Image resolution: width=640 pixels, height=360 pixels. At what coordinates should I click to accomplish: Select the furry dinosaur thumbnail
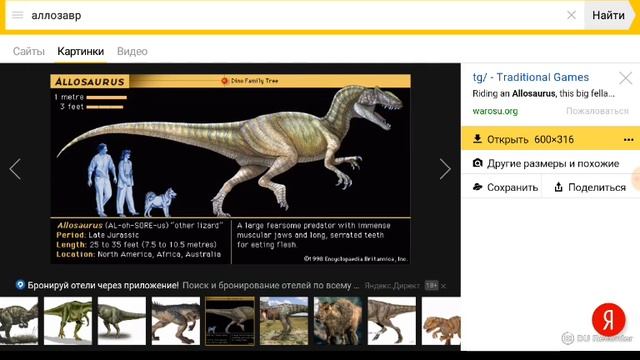338,321
